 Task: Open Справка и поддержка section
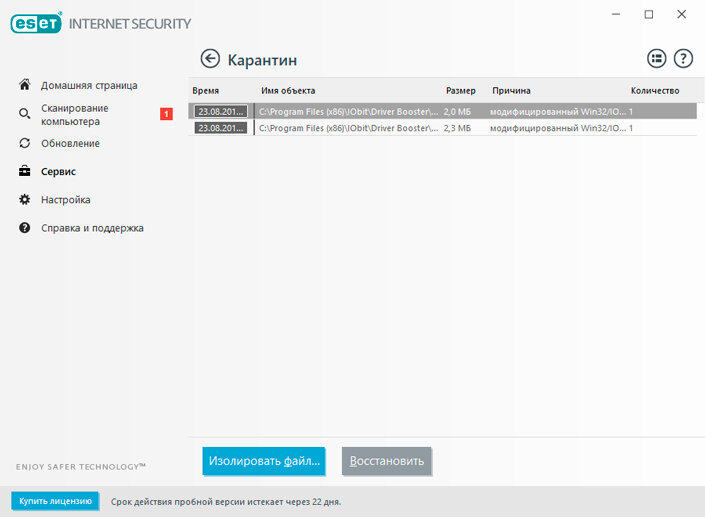(92, 228)
